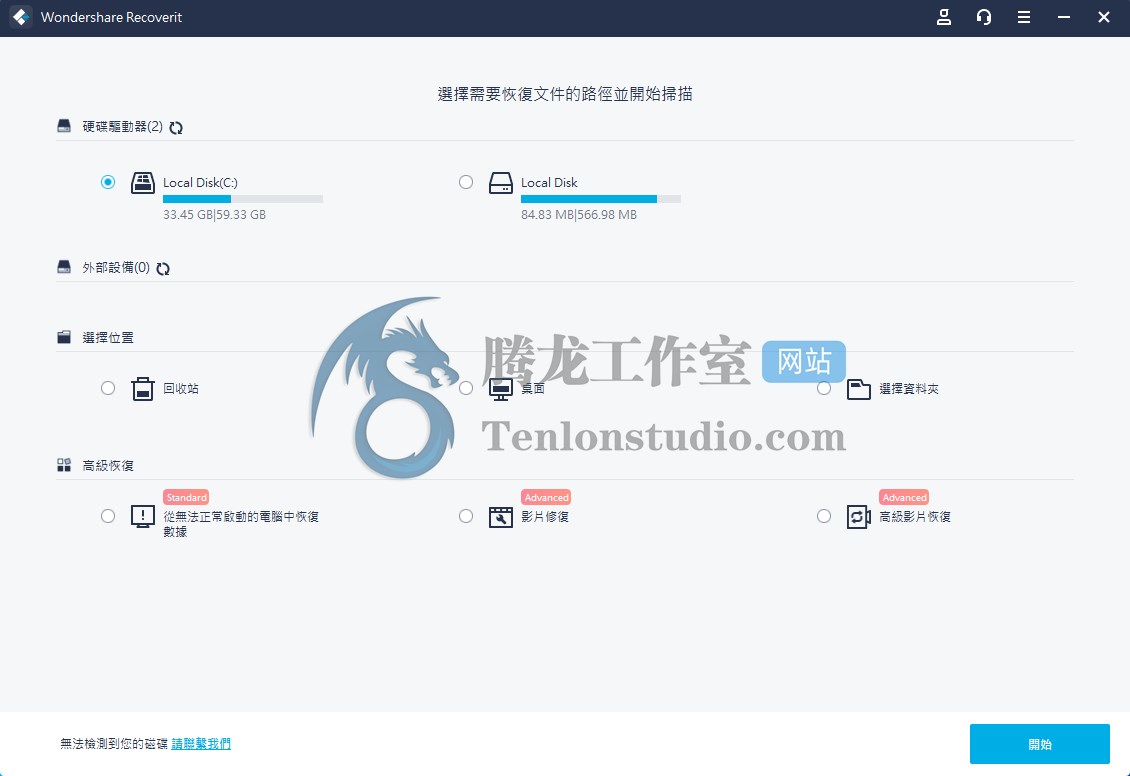Click the 外部設備(0) section heading
1130x776 pixels.
(116, 268)
